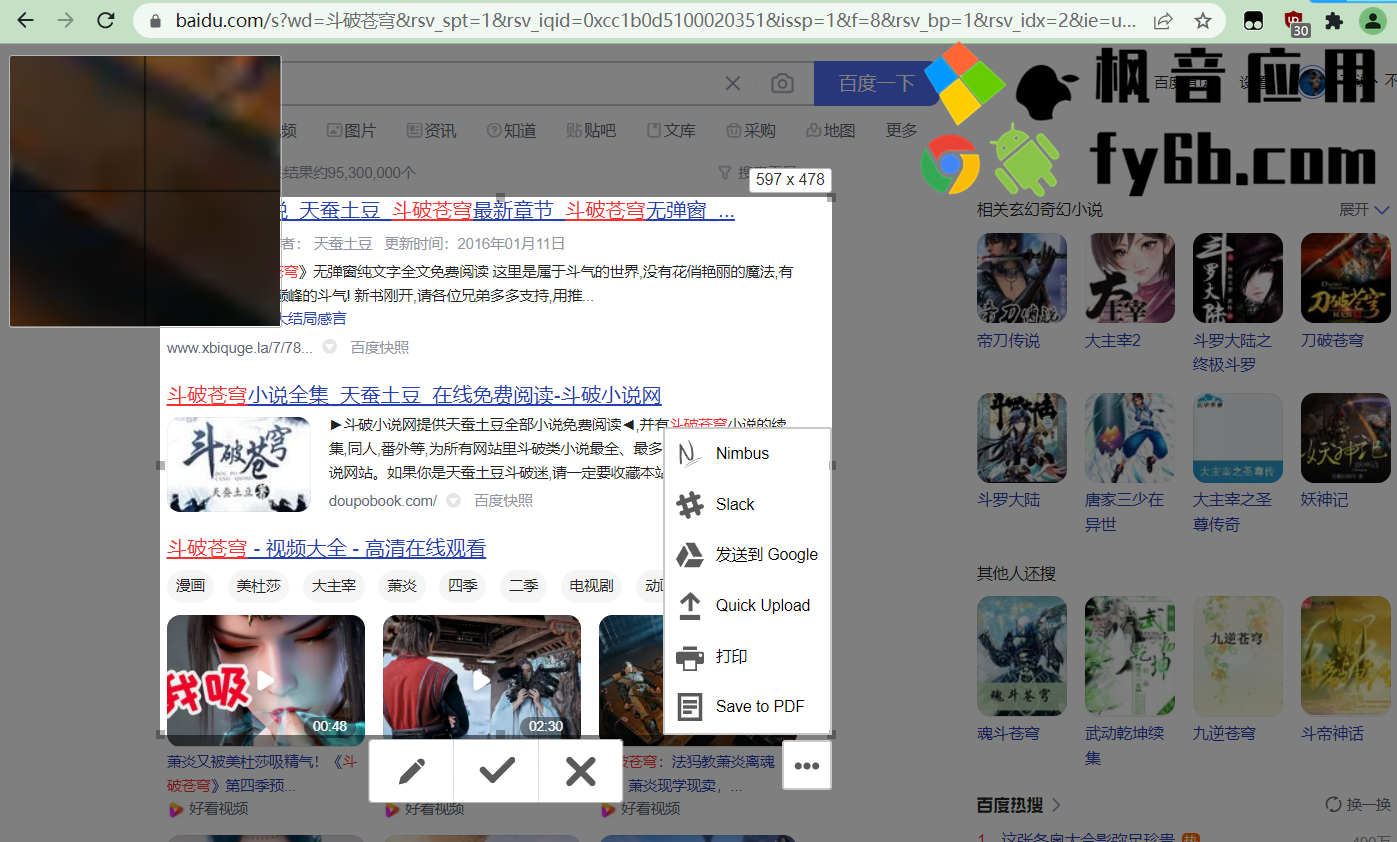Click the site lock icon in address bar
Viewport: 1397px width, 842px height.
(x=154, y=20)
